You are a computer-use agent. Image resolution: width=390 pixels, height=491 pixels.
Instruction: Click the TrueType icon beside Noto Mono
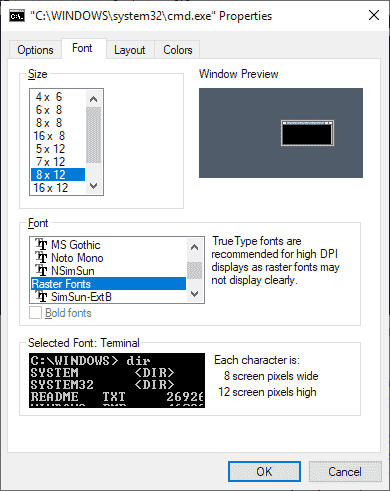[41, 258]
